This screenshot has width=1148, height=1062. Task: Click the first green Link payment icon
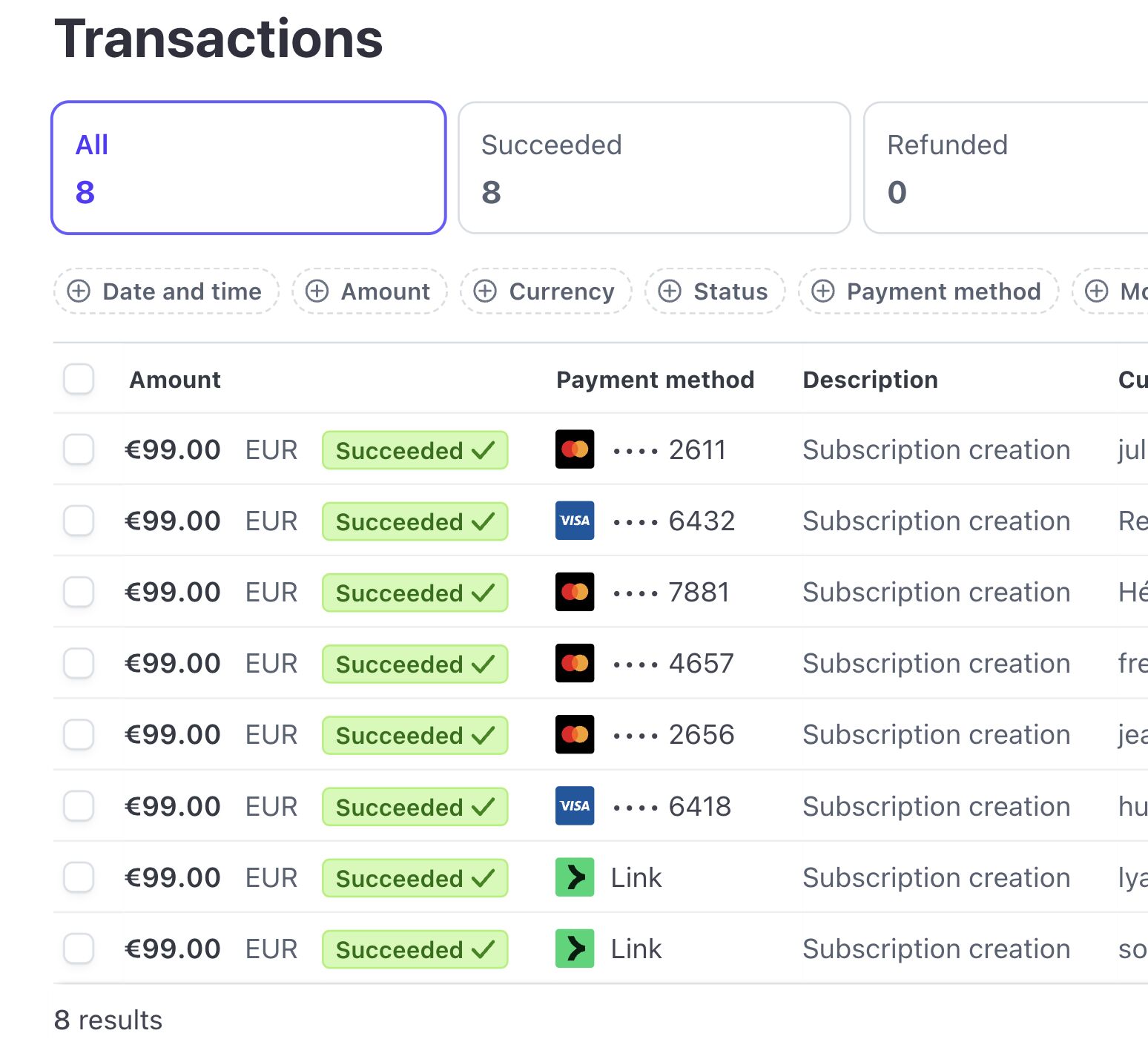tap(574, 877)
